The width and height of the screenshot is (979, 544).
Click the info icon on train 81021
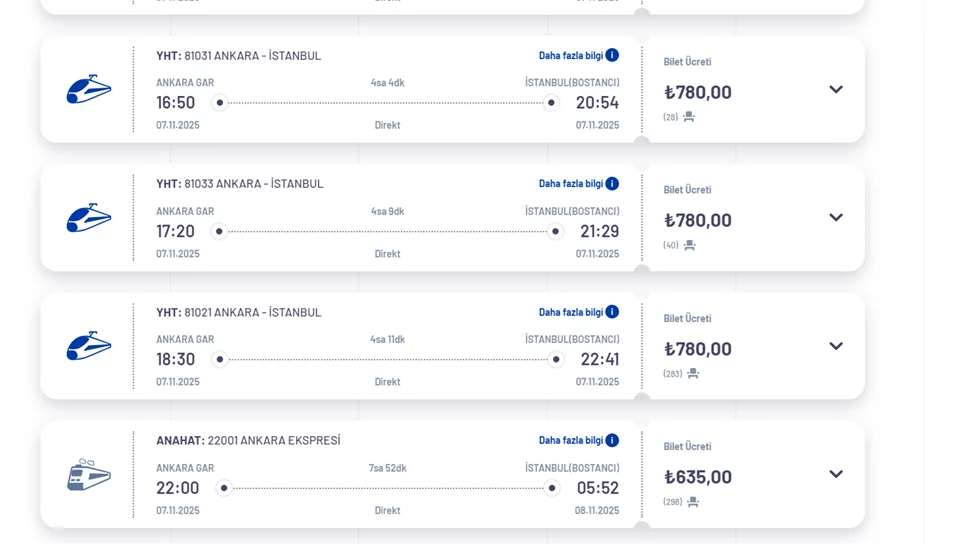(612, 312)
